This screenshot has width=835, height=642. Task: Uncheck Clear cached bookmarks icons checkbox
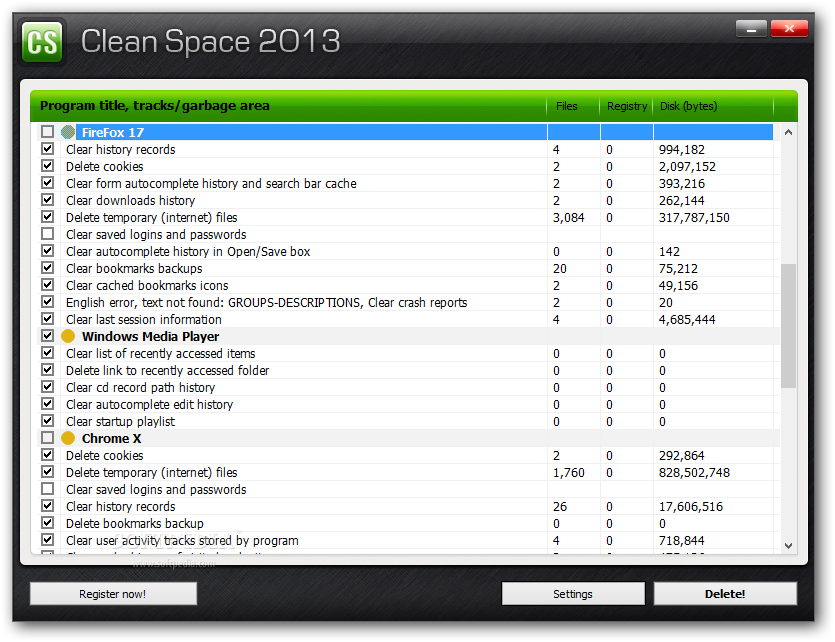pos(47,285)
